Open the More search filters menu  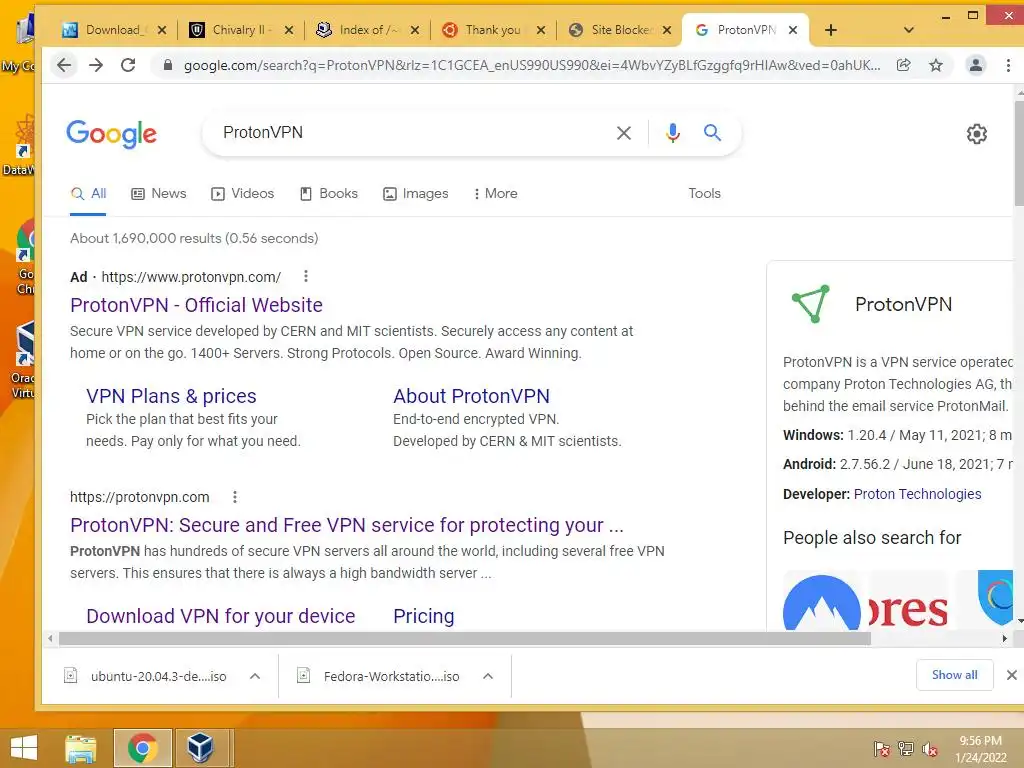pyautogui.click(x=495, y=194)
